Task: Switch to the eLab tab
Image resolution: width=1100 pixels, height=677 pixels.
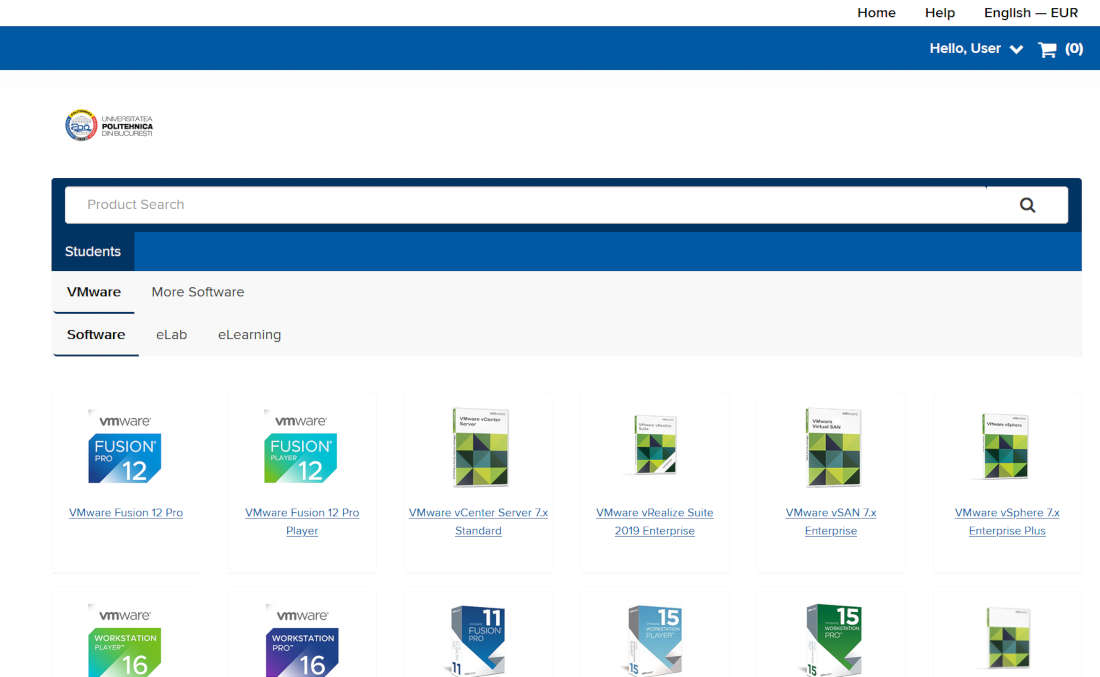Action: (x=171, y=335)
